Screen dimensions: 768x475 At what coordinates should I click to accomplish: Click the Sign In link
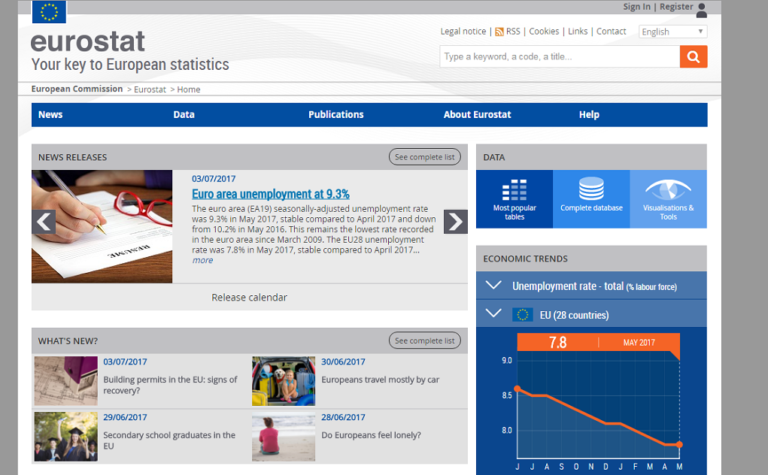click(x=636, y=7)
